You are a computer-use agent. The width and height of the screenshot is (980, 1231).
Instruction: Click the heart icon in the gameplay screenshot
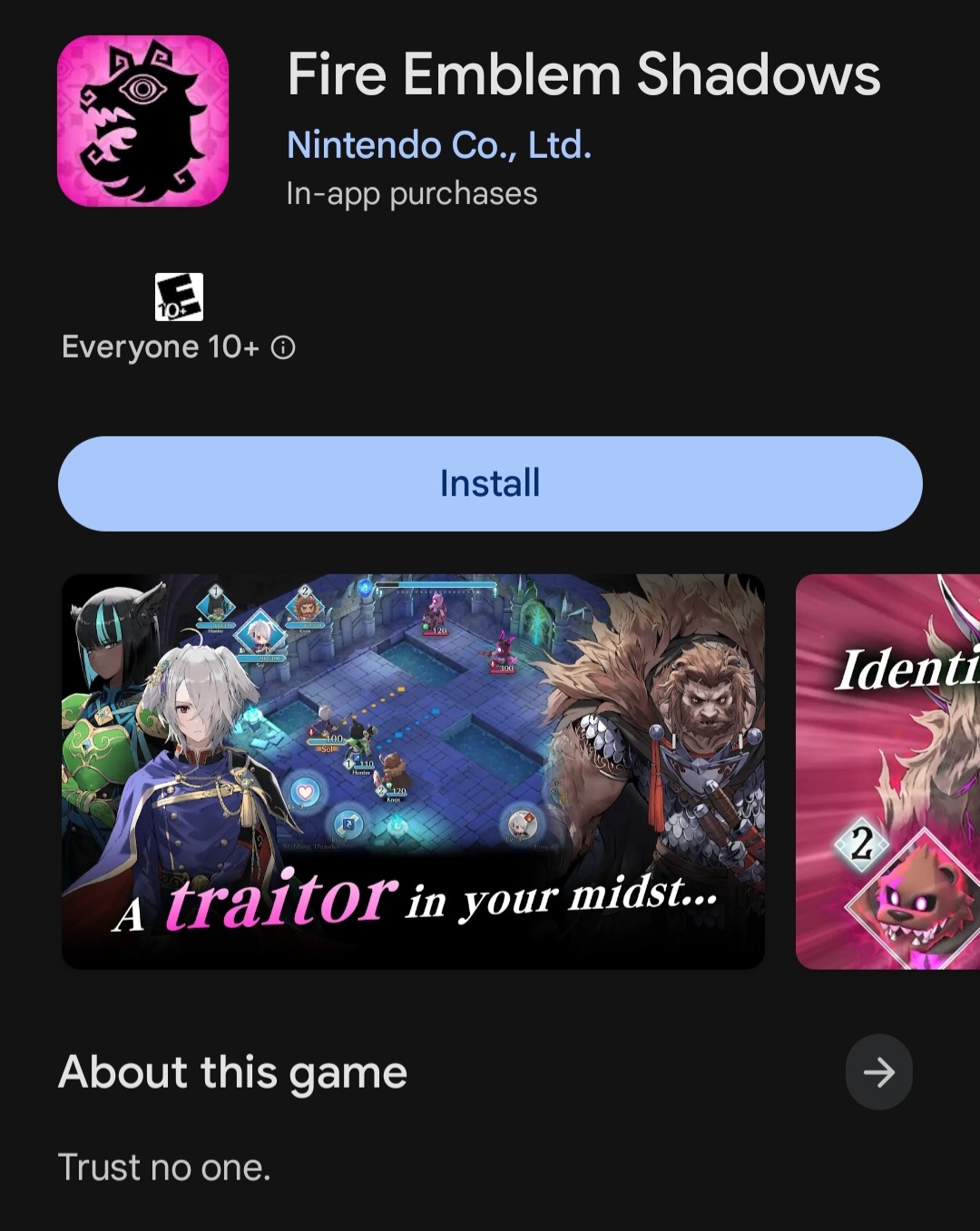point(306,793)
